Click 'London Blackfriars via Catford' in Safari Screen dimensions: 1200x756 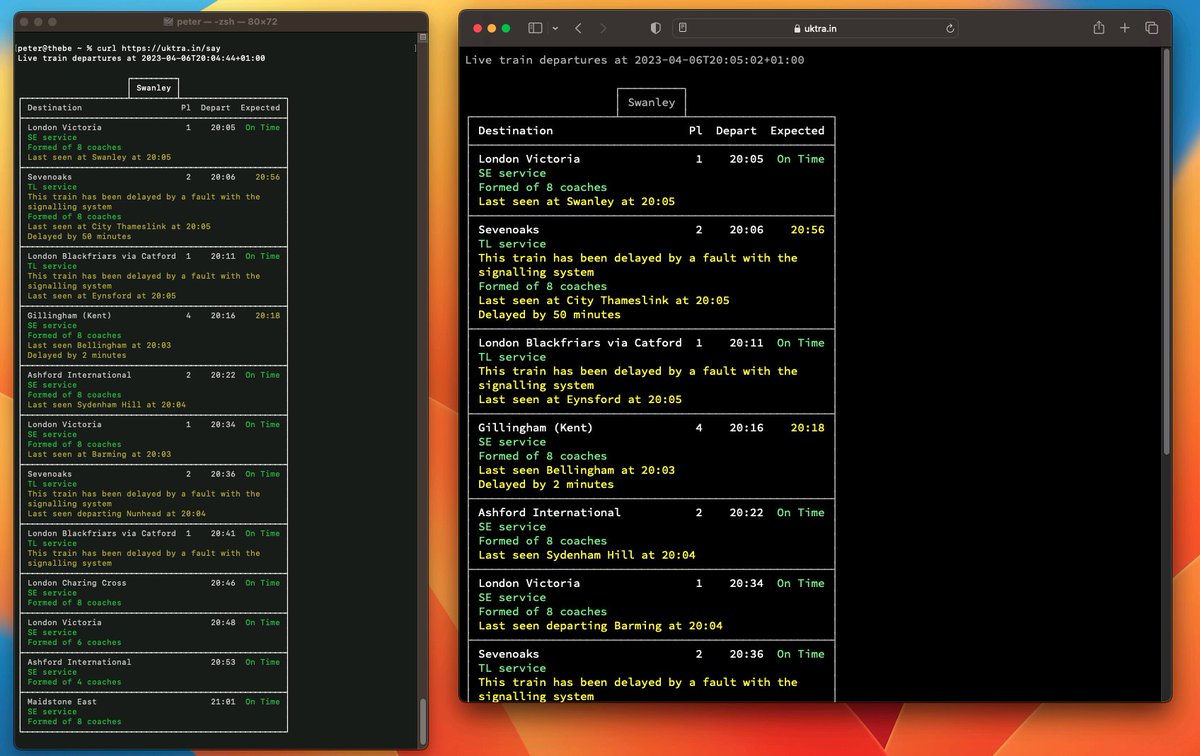[580, 343]
